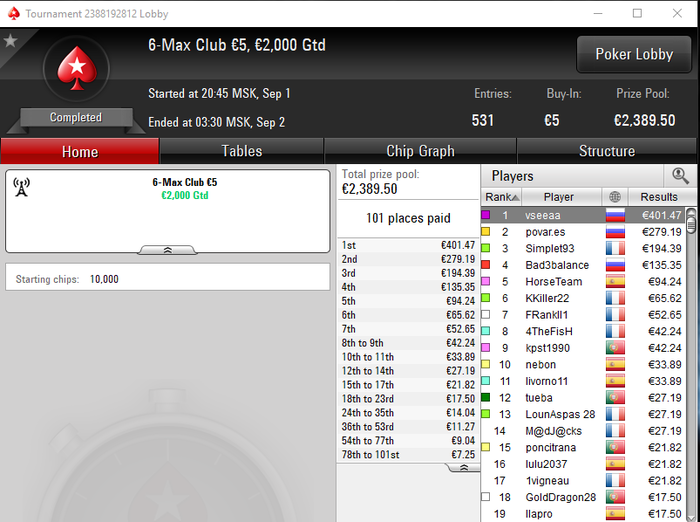700x522 pixels.
Task: Click the players list scrollbar thumb
Action: [x=691, y=221]
